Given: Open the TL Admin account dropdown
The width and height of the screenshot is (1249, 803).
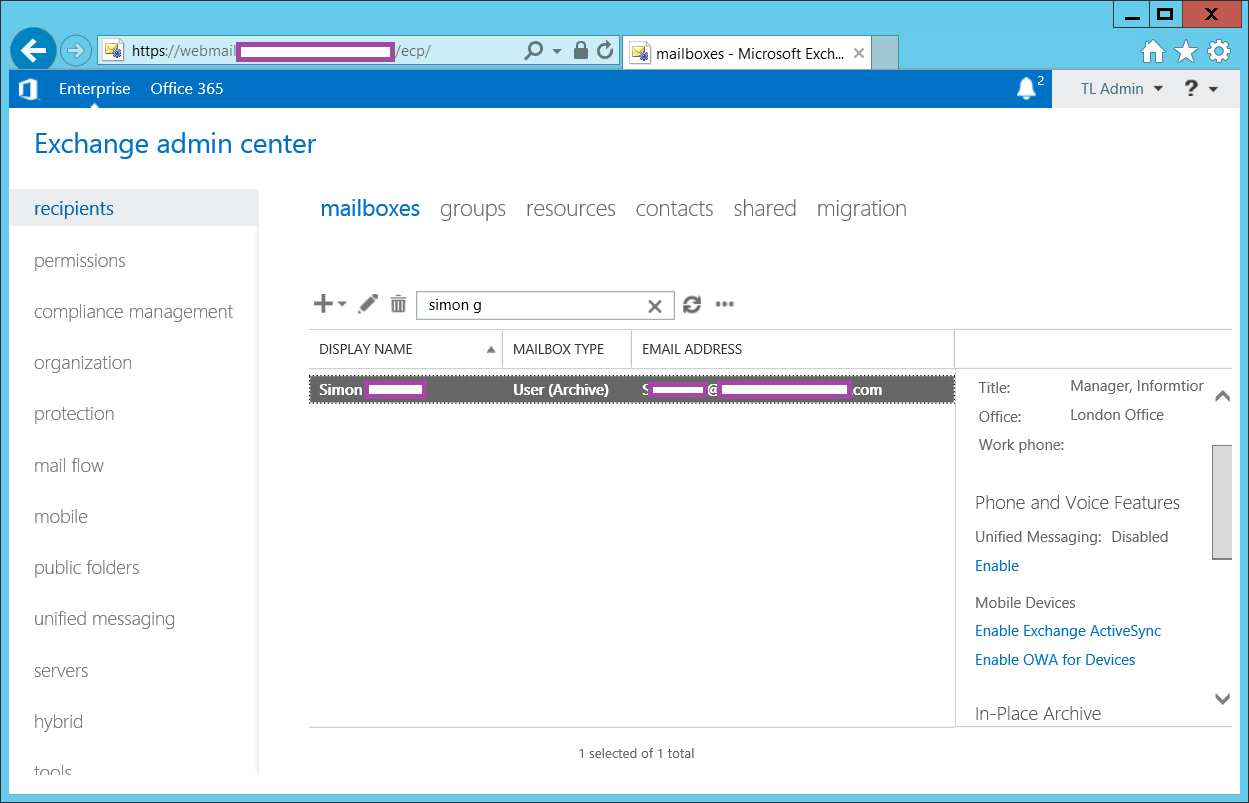Looking at the screenshot, I should pos(1121,89).
